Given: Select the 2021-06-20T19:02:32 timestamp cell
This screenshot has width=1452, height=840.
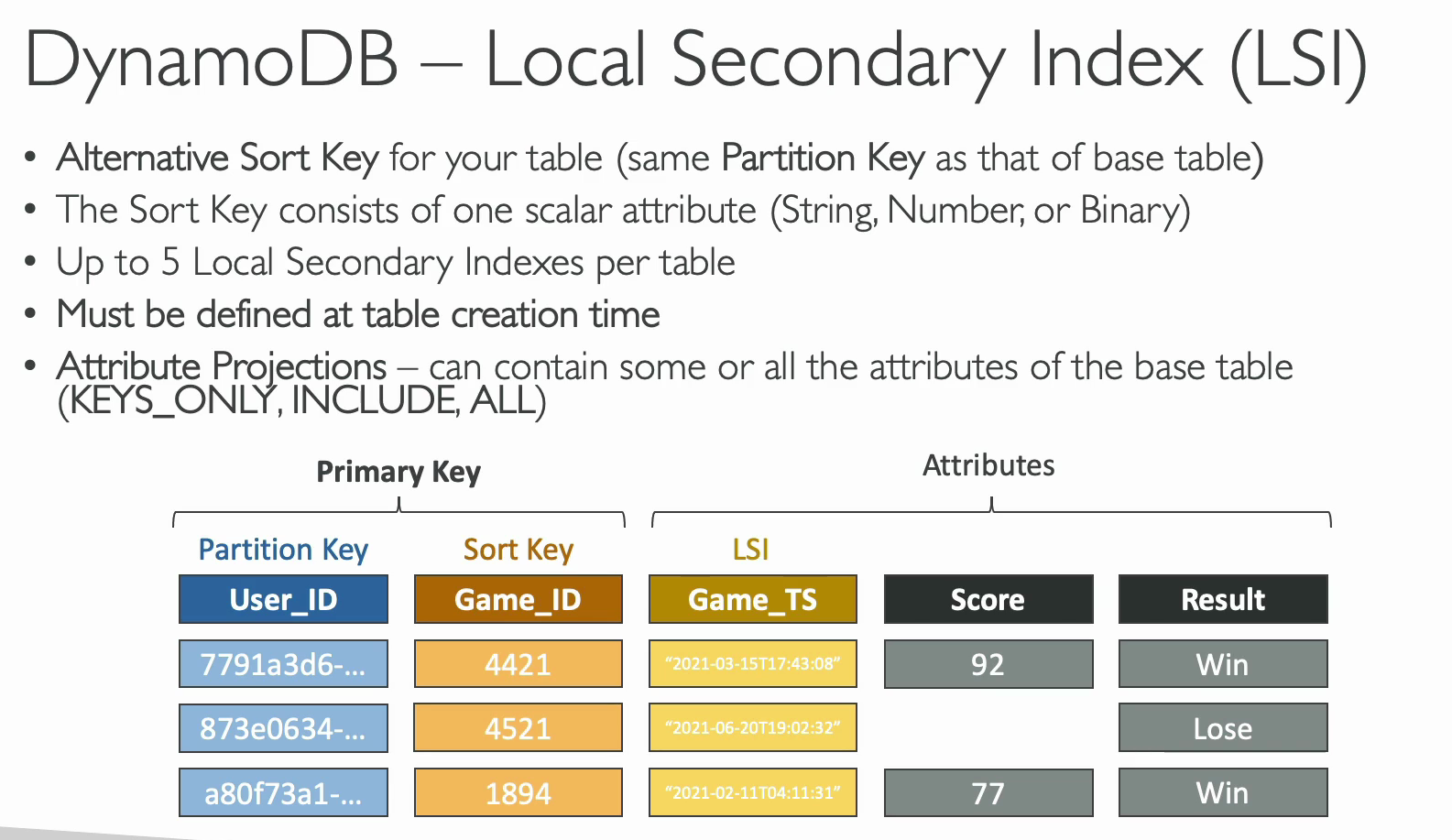Looking at the screenshot, I should point(752,727).
